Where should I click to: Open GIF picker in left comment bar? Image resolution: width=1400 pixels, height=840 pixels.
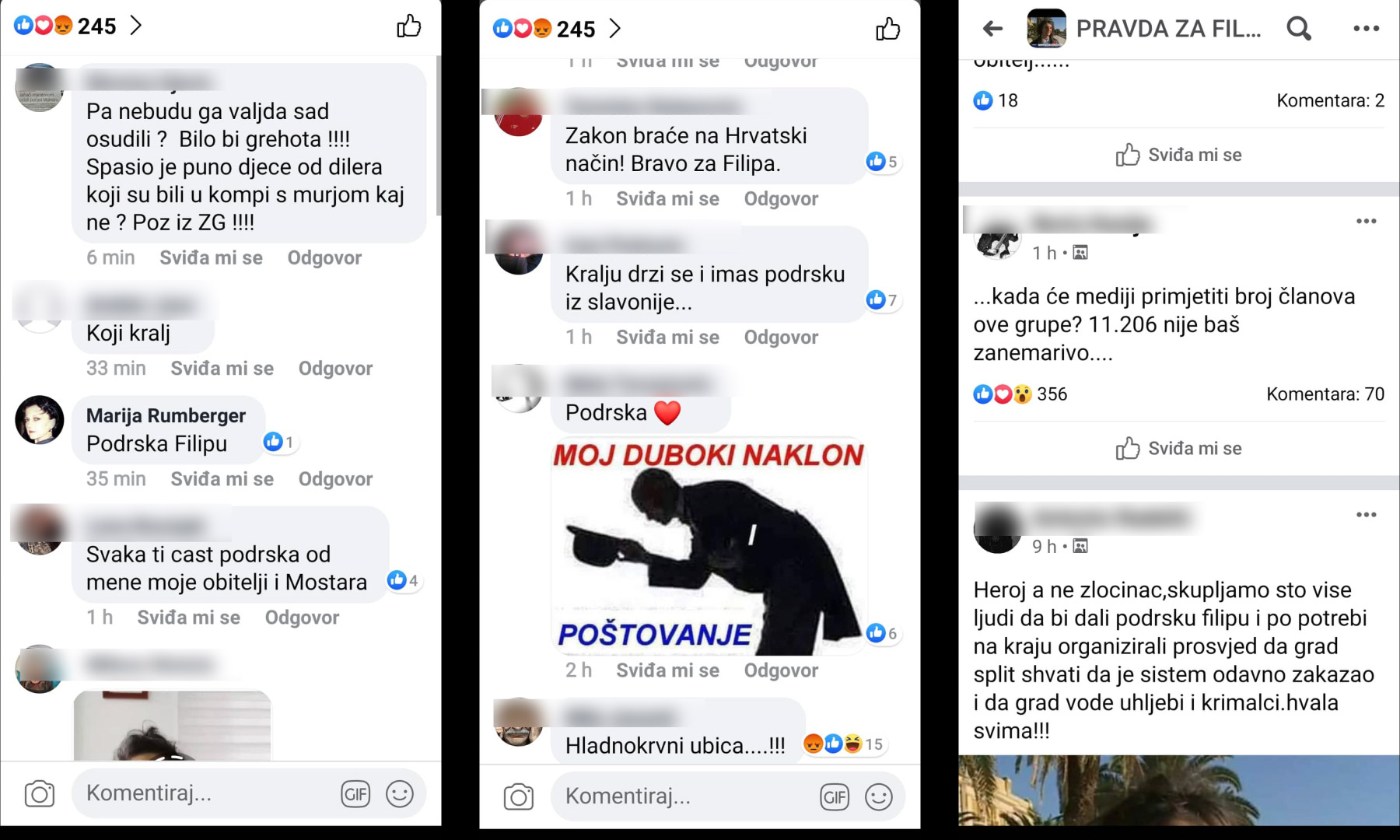pyautogui.click(x=355, y=794)
